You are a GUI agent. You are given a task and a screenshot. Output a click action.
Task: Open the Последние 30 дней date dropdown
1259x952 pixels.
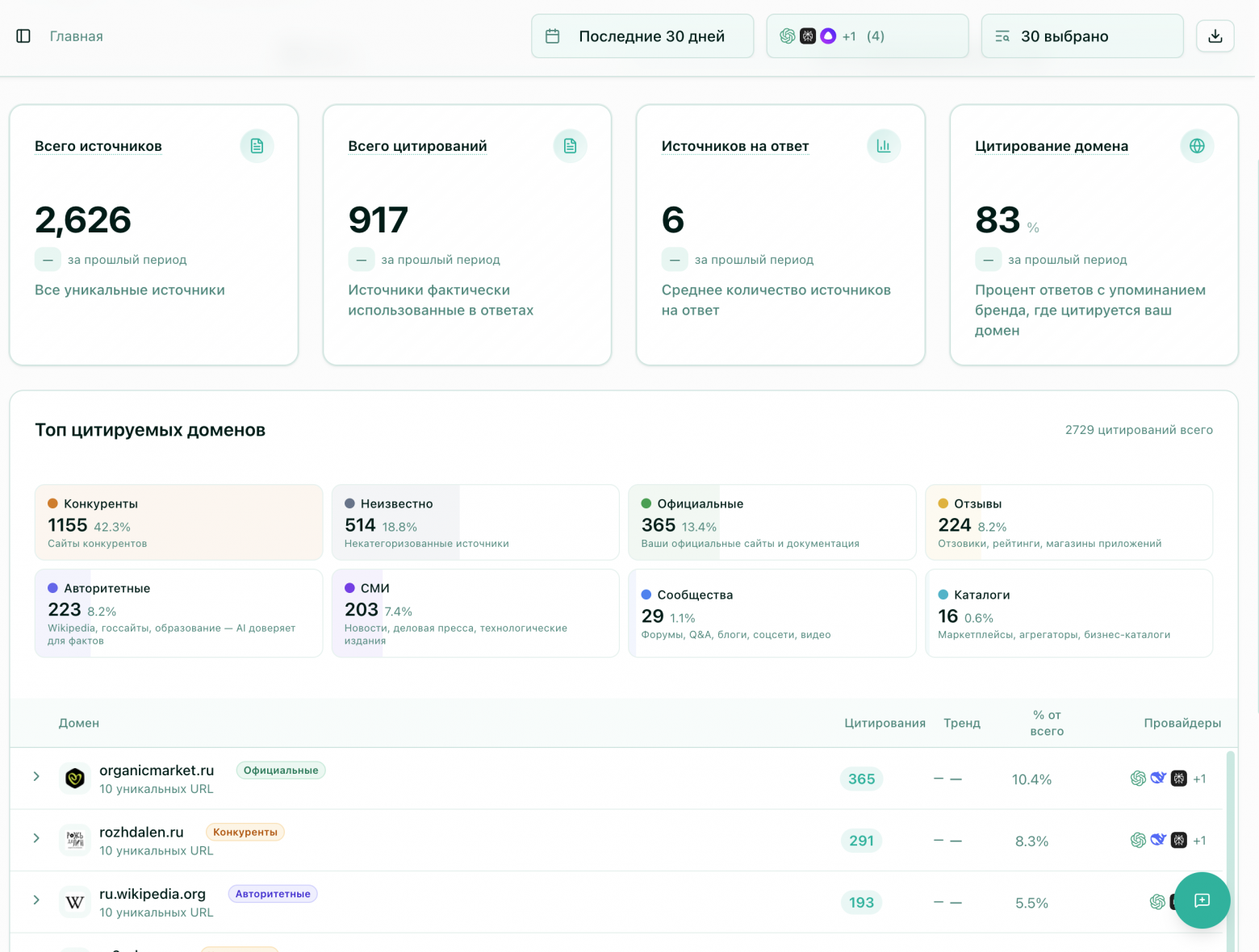[x=642, y=36]
